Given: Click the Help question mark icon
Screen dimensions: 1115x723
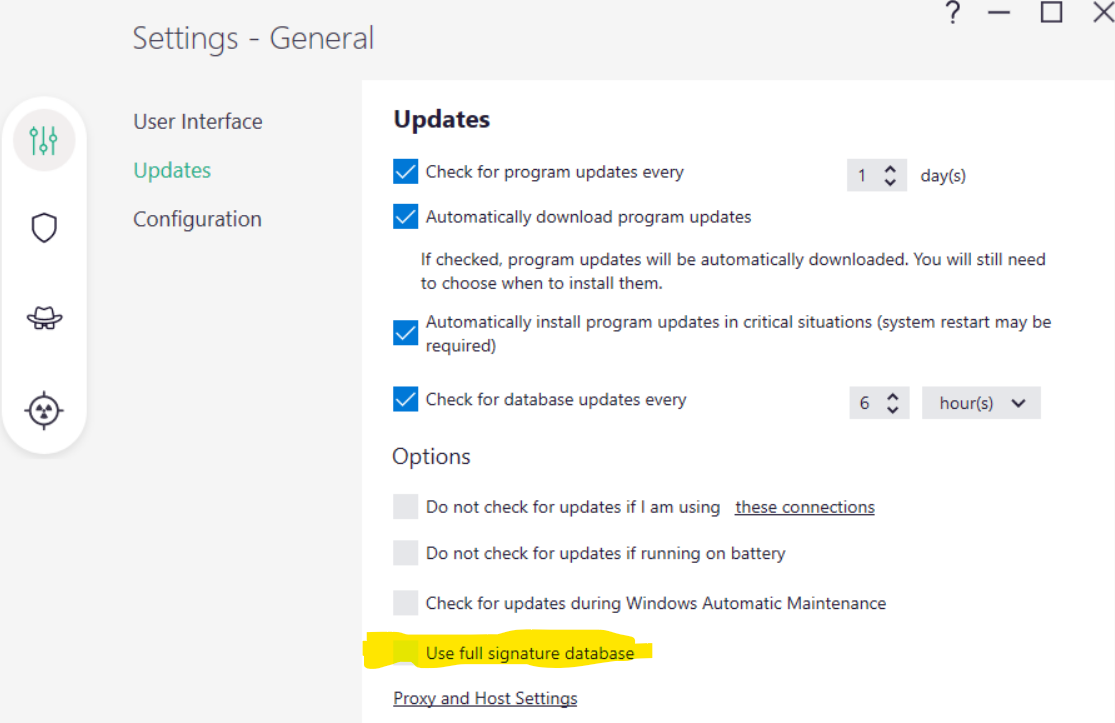Looking at the screenshot, I should (952, 14).
